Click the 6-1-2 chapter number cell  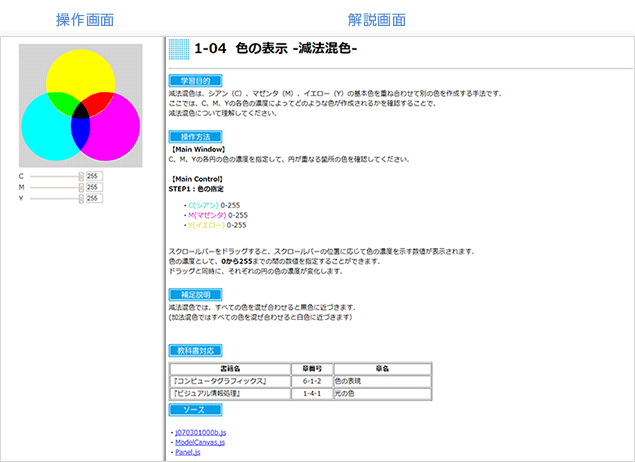(x=312, y=381)
